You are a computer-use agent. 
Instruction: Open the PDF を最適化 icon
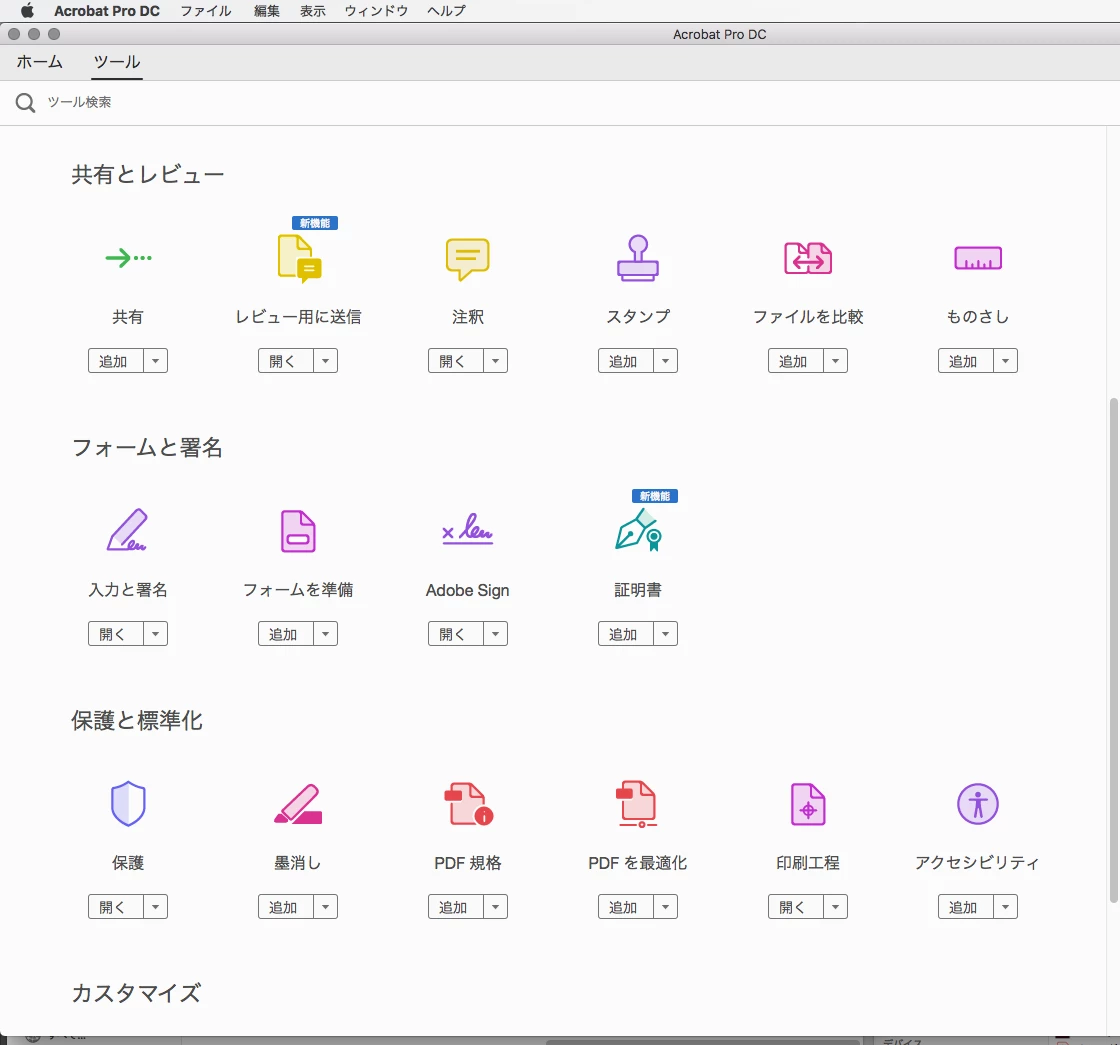[636, 804]
